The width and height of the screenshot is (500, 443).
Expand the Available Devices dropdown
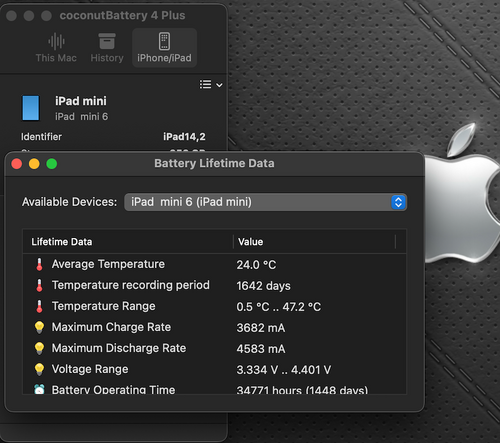coord(265,202)
